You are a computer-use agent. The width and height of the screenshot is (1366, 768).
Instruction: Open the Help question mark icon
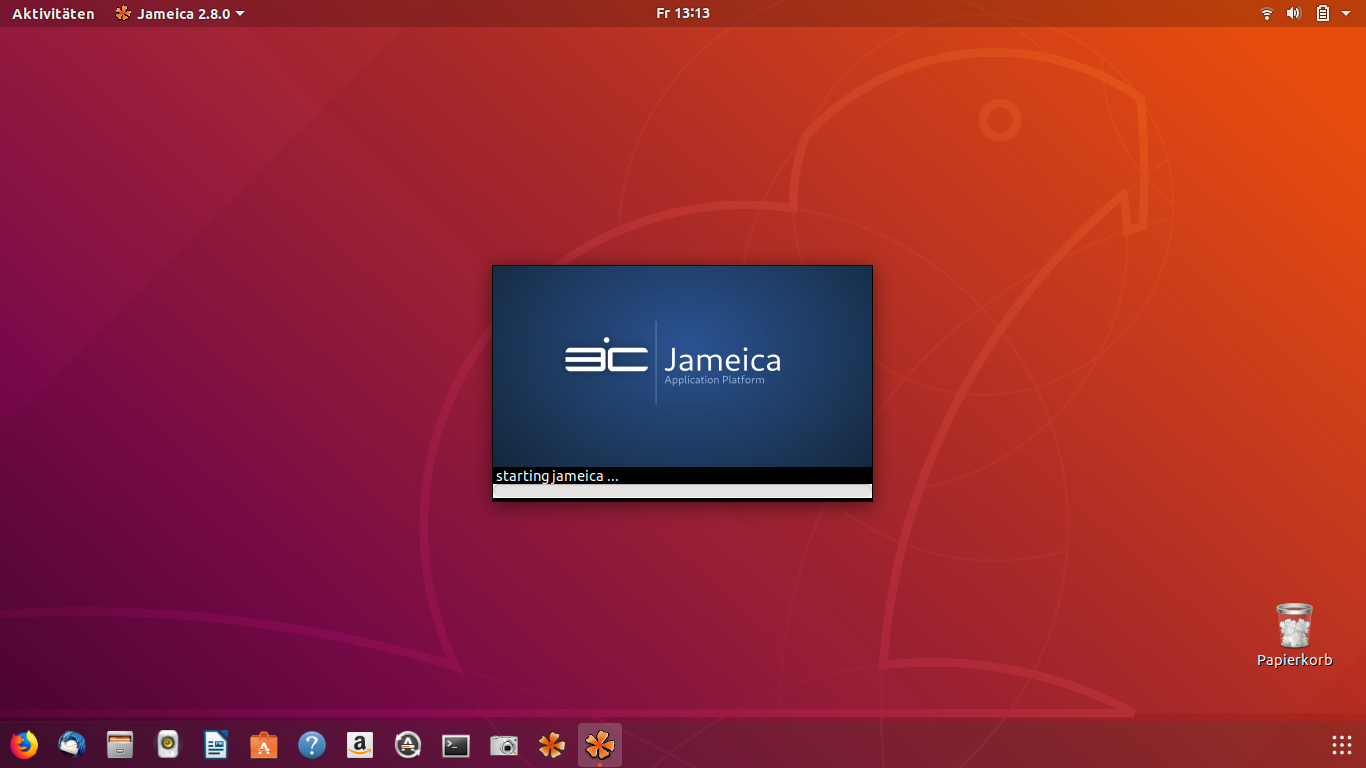click(312, 745)
